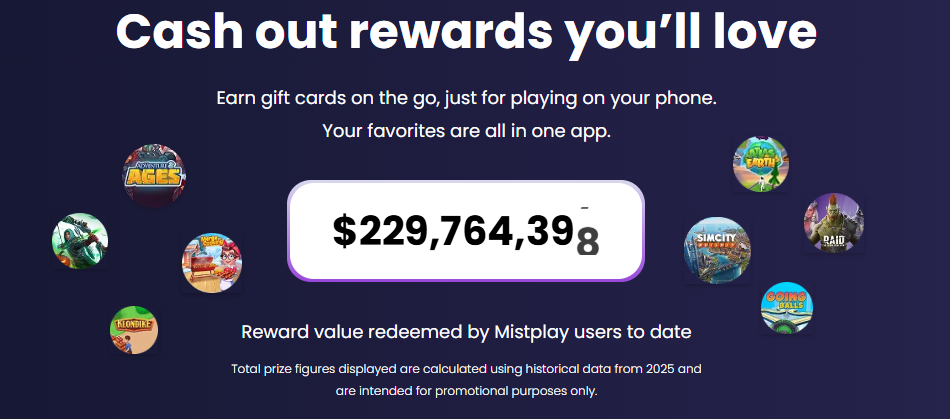Click the "Total prize figures displayed" disclaimer
The height and width of the screenshot is (419, 950).
[x=466, y=369]
